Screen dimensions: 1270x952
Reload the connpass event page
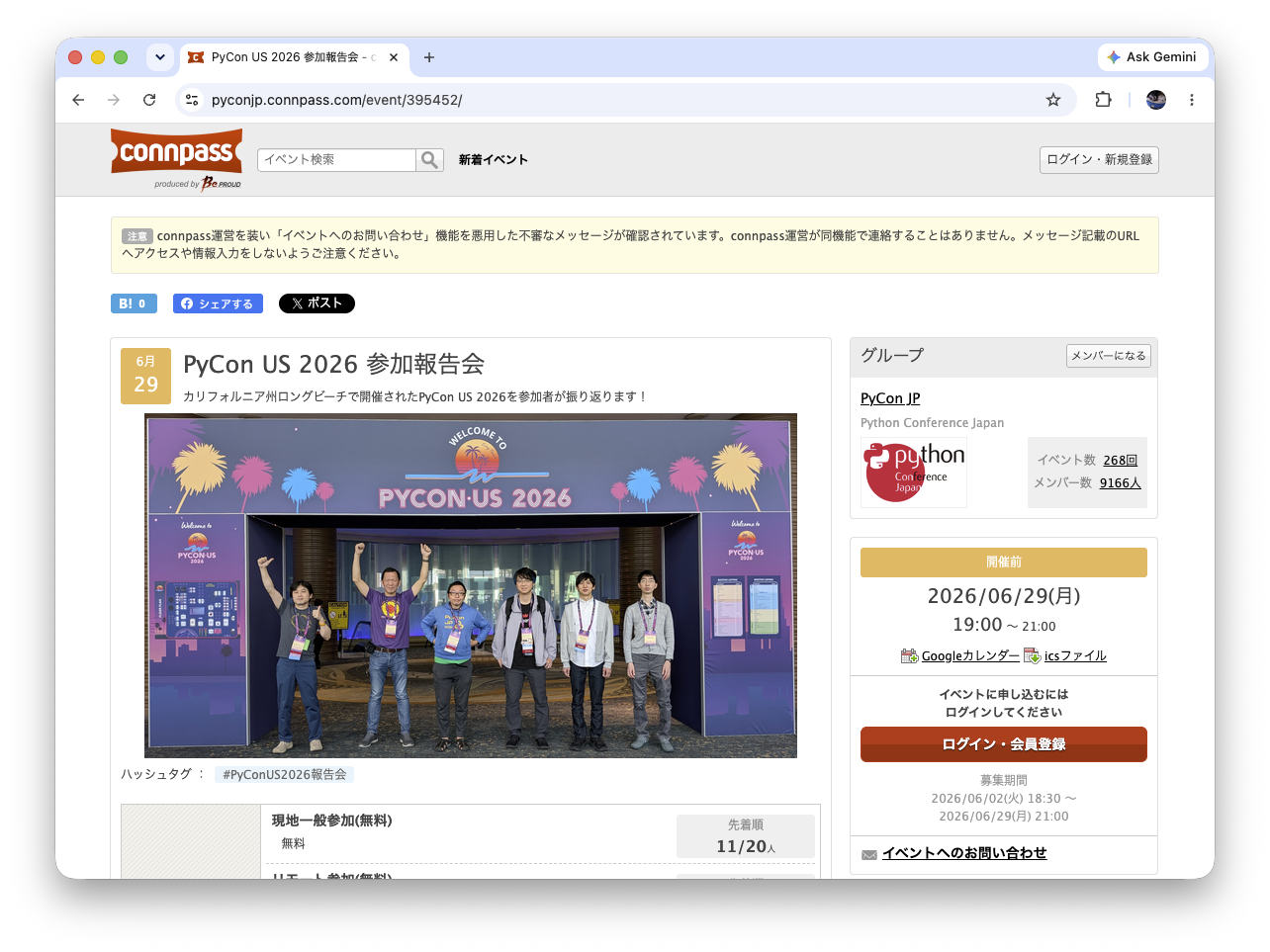[x=149, y=100]
